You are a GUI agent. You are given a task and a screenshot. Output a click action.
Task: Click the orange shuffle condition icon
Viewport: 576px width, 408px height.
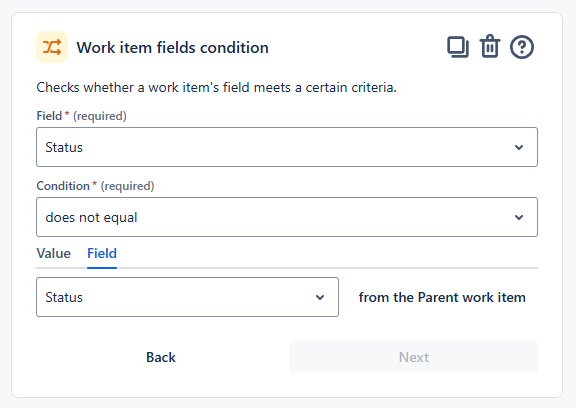pos(52,47)
